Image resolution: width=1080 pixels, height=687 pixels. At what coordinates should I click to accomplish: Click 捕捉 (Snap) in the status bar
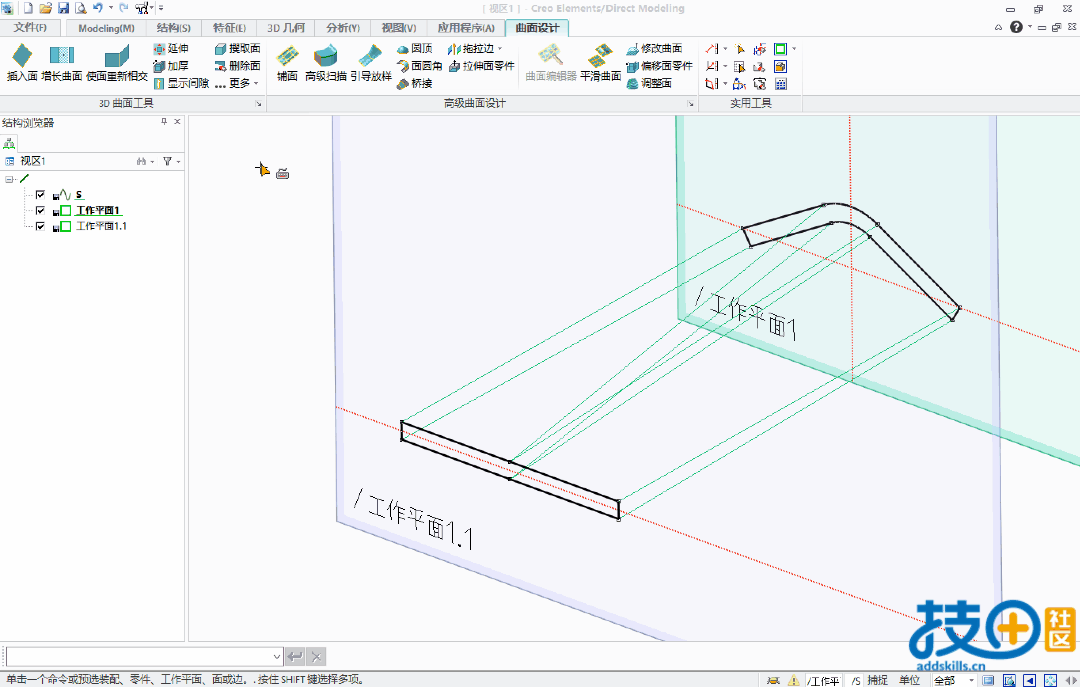pos(878,680)
